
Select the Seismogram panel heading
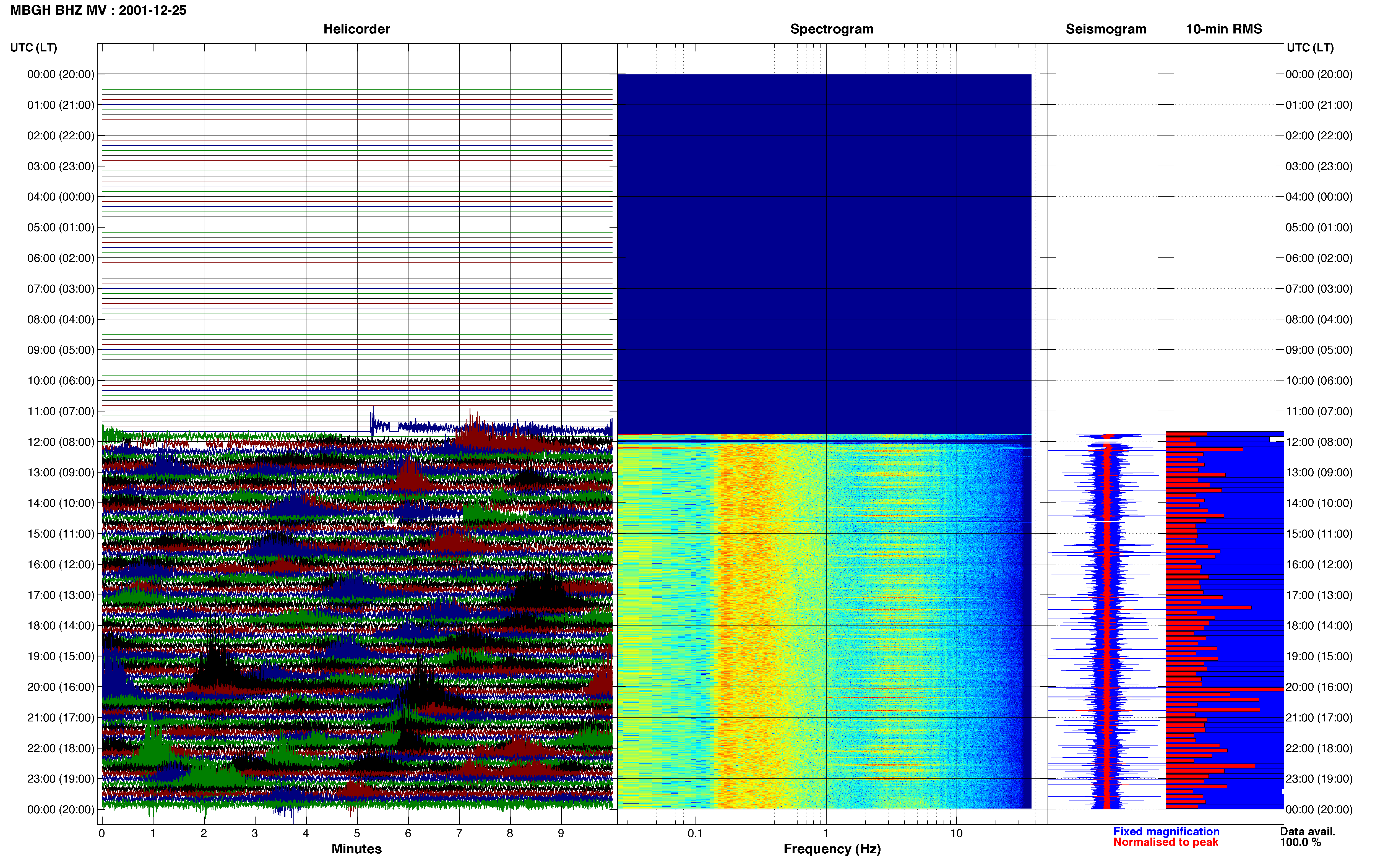pyautogui.click(x=1106, y=29)
